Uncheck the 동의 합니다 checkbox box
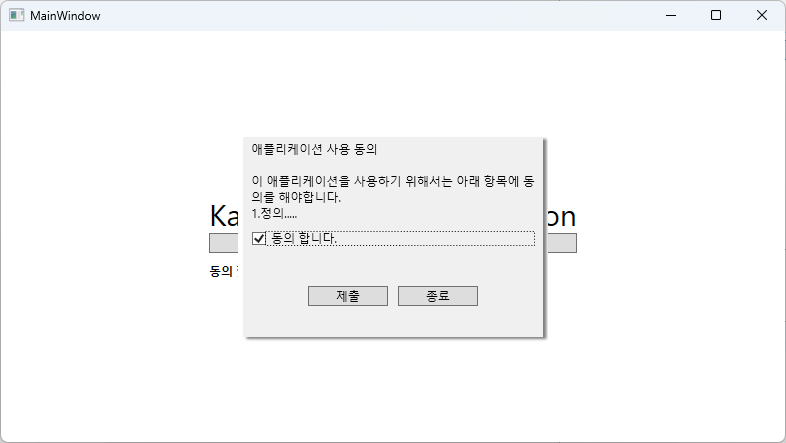Screen dimensions: 786x443 259,239
